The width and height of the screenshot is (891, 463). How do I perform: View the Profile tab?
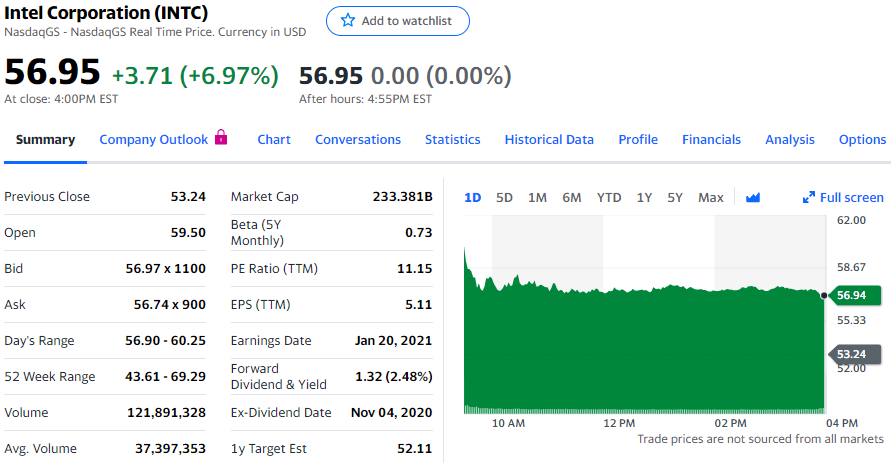point(638,140)
